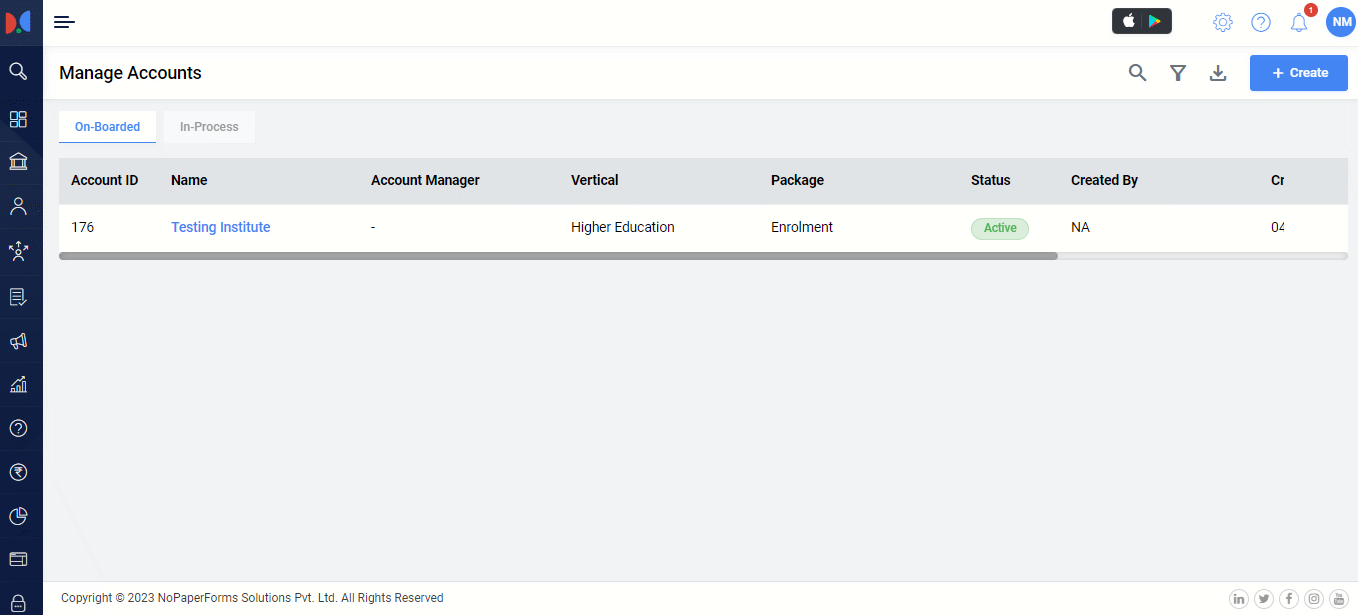Switch to the On-Boarded tab
The image size is (1358, 615).
tap(107, 127)
